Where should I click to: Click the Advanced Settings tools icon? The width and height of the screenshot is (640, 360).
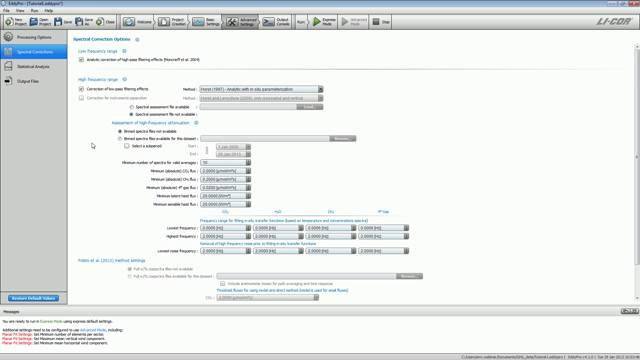click(x=231, y=22)
